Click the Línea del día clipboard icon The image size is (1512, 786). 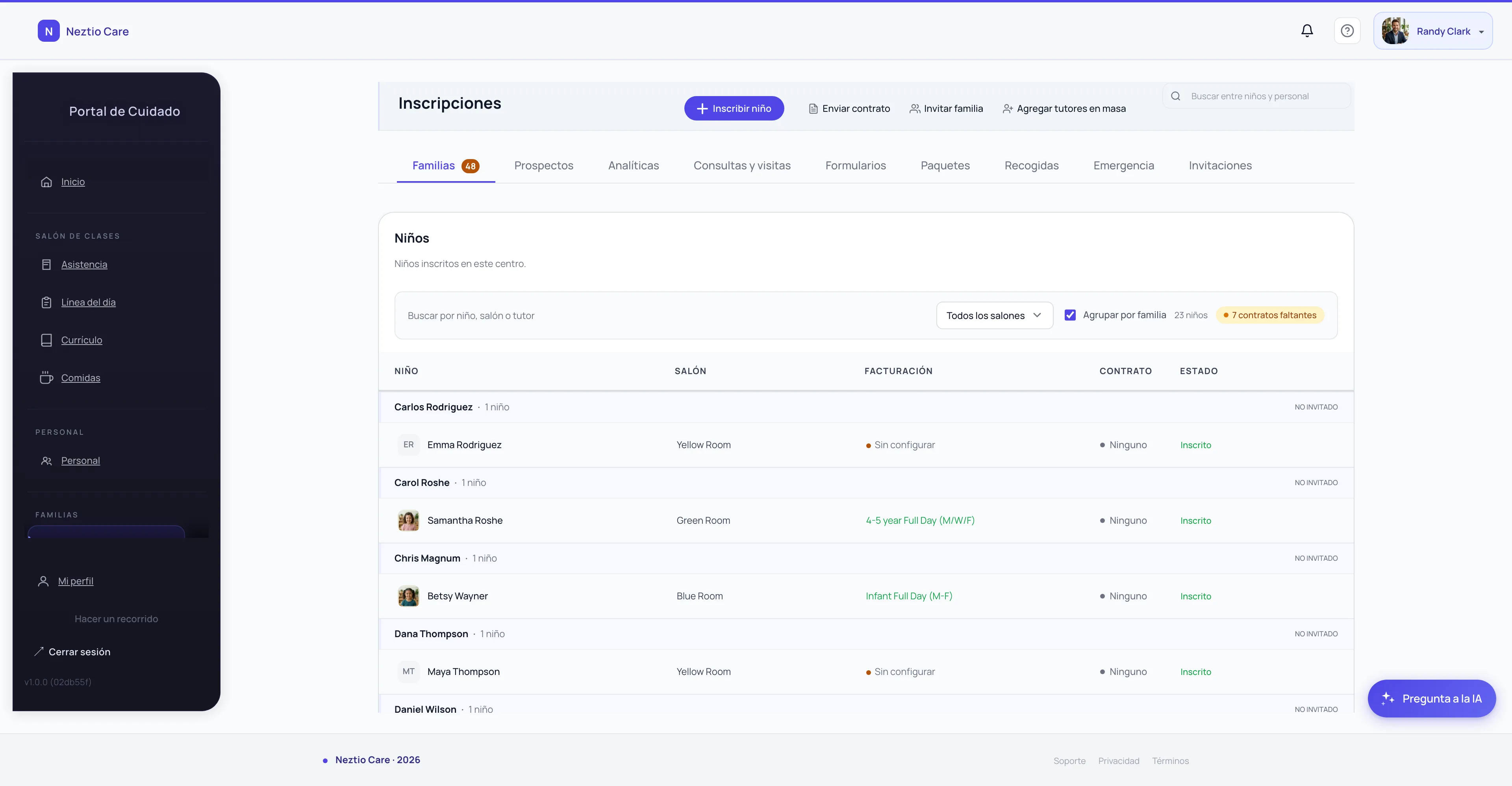(x=46, y=302)
